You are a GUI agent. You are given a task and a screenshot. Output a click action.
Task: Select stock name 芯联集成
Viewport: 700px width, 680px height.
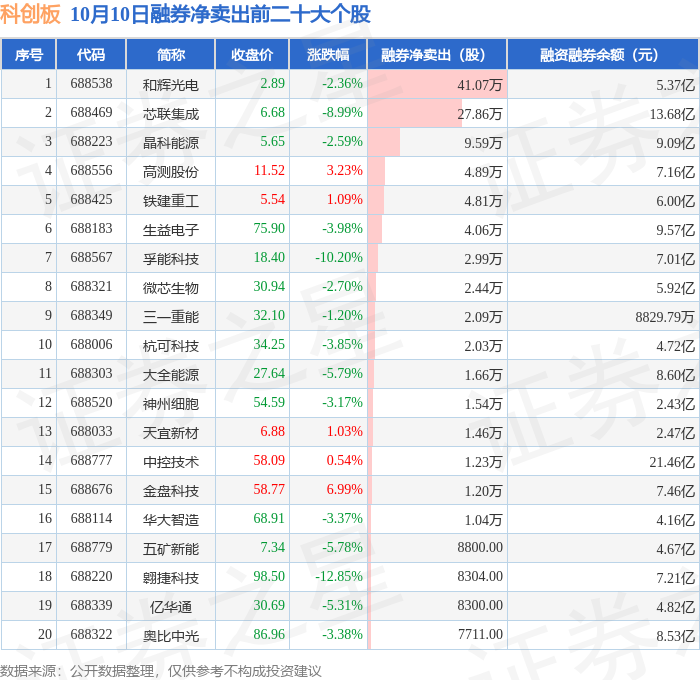(171, 114)
